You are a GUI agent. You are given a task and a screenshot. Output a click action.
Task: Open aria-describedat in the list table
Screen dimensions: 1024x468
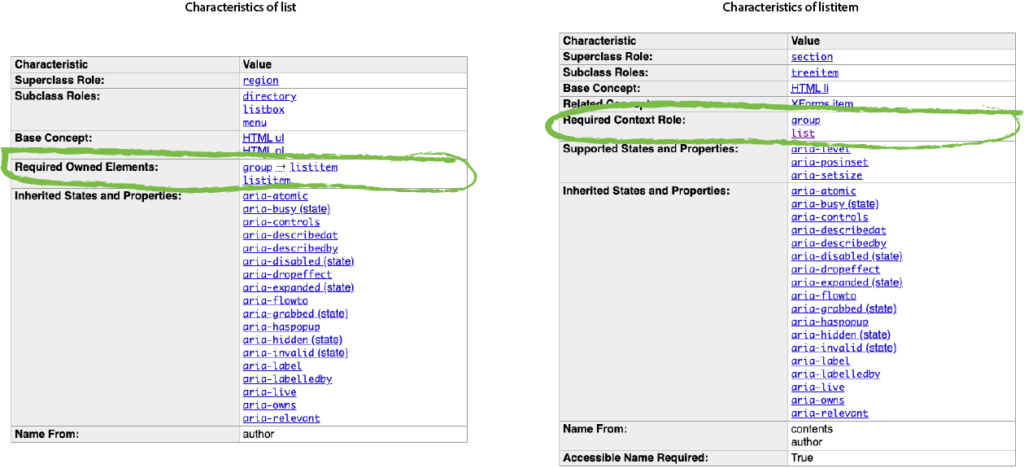coord(290,235)
